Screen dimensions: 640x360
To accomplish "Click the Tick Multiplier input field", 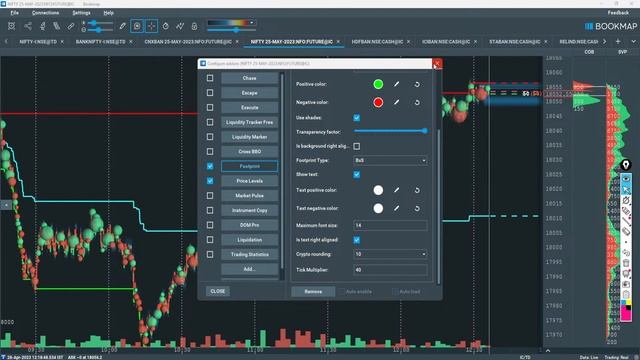I will (390, 270).
